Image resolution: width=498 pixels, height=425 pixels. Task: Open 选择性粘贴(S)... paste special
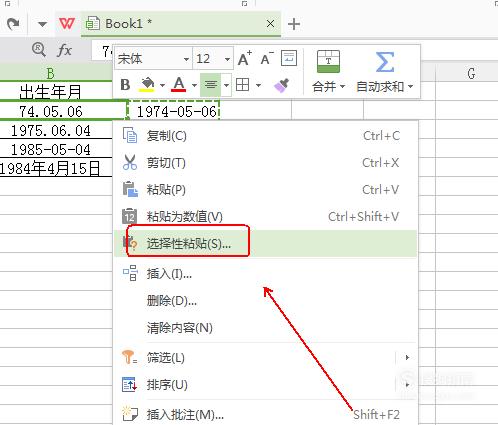[x=265, y=244]
